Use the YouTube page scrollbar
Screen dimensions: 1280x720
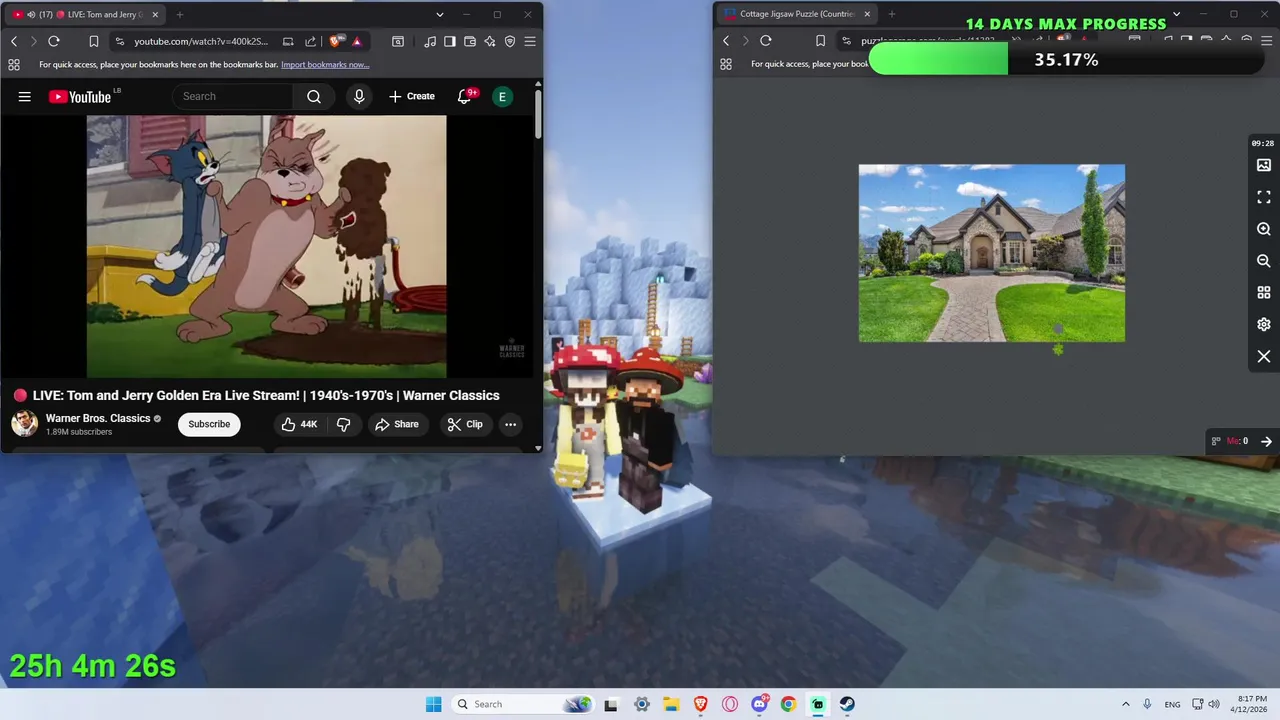tap(538, 115)
